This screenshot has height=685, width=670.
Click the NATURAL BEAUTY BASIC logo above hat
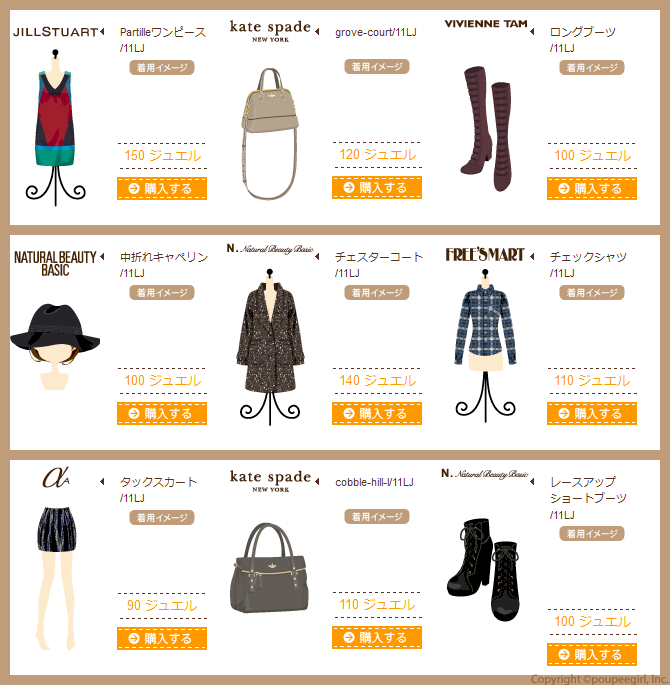click(x=55, y=263)
